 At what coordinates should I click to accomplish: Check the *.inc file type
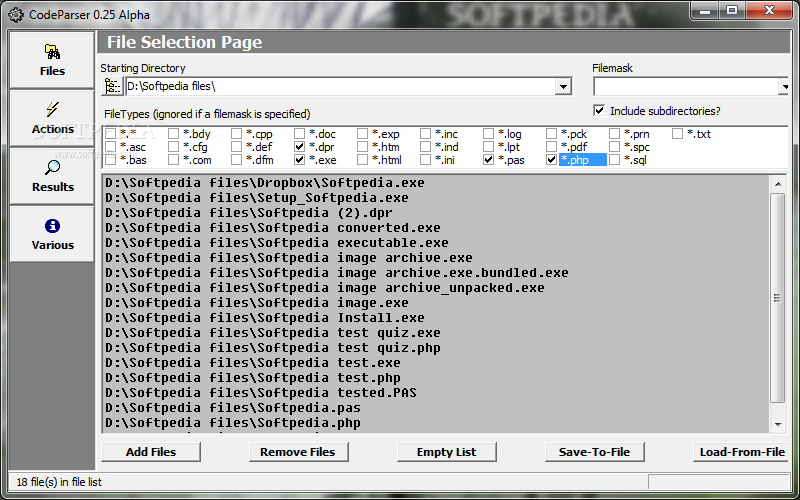(426, 134)
